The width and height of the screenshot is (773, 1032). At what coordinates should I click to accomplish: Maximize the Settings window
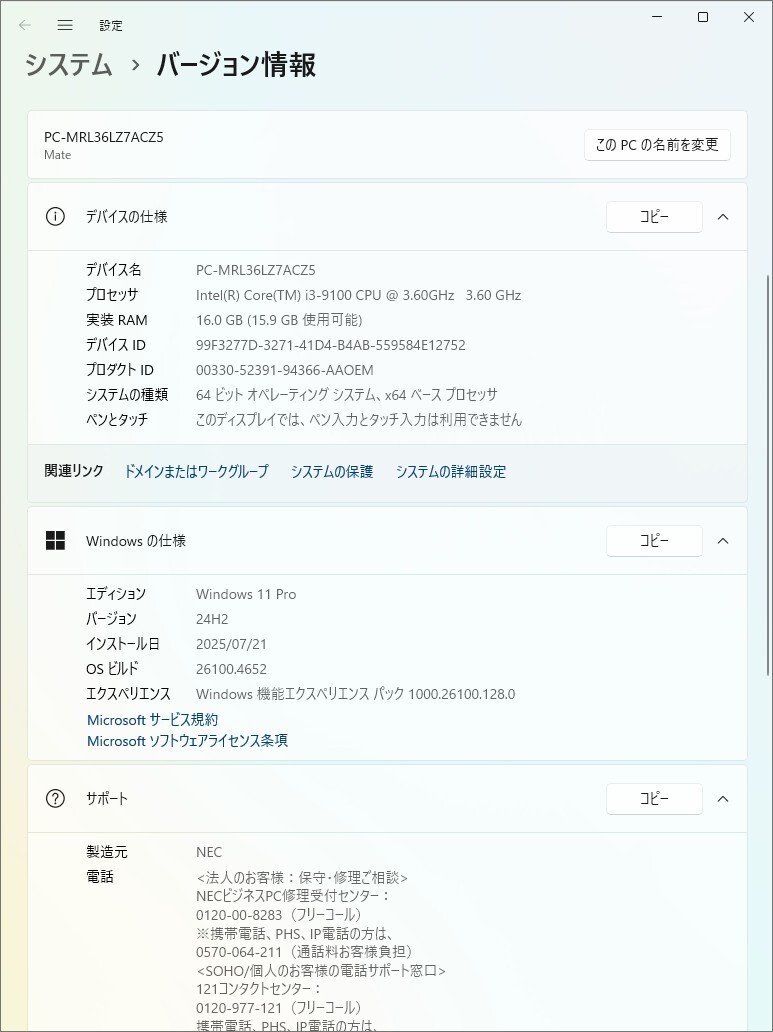(703, 17)
